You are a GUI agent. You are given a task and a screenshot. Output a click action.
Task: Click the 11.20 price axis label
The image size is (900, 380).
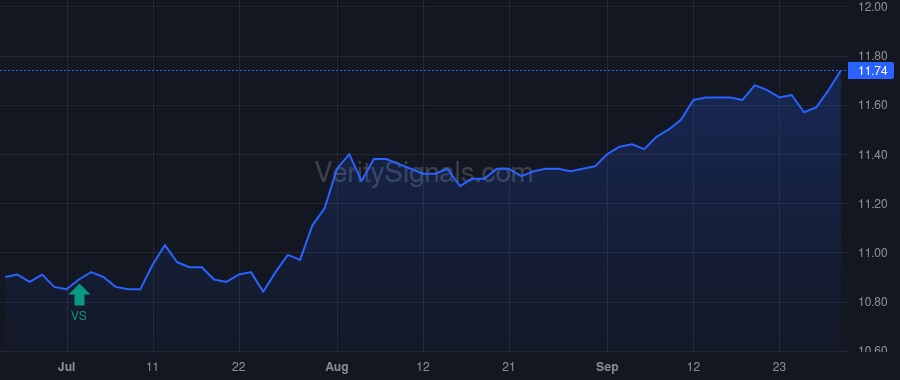(872, 204)
